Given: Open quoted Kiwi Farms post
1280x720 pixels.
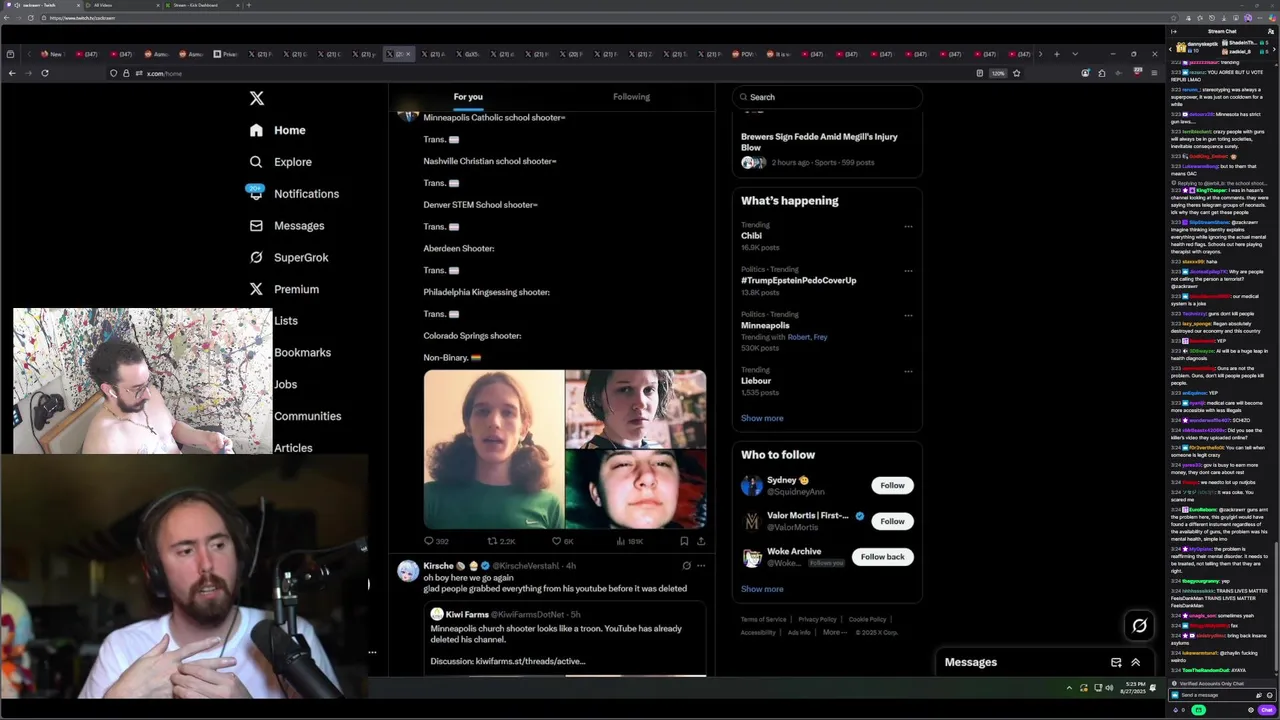Looking at the screenshot, I should (x=565, y=639).
